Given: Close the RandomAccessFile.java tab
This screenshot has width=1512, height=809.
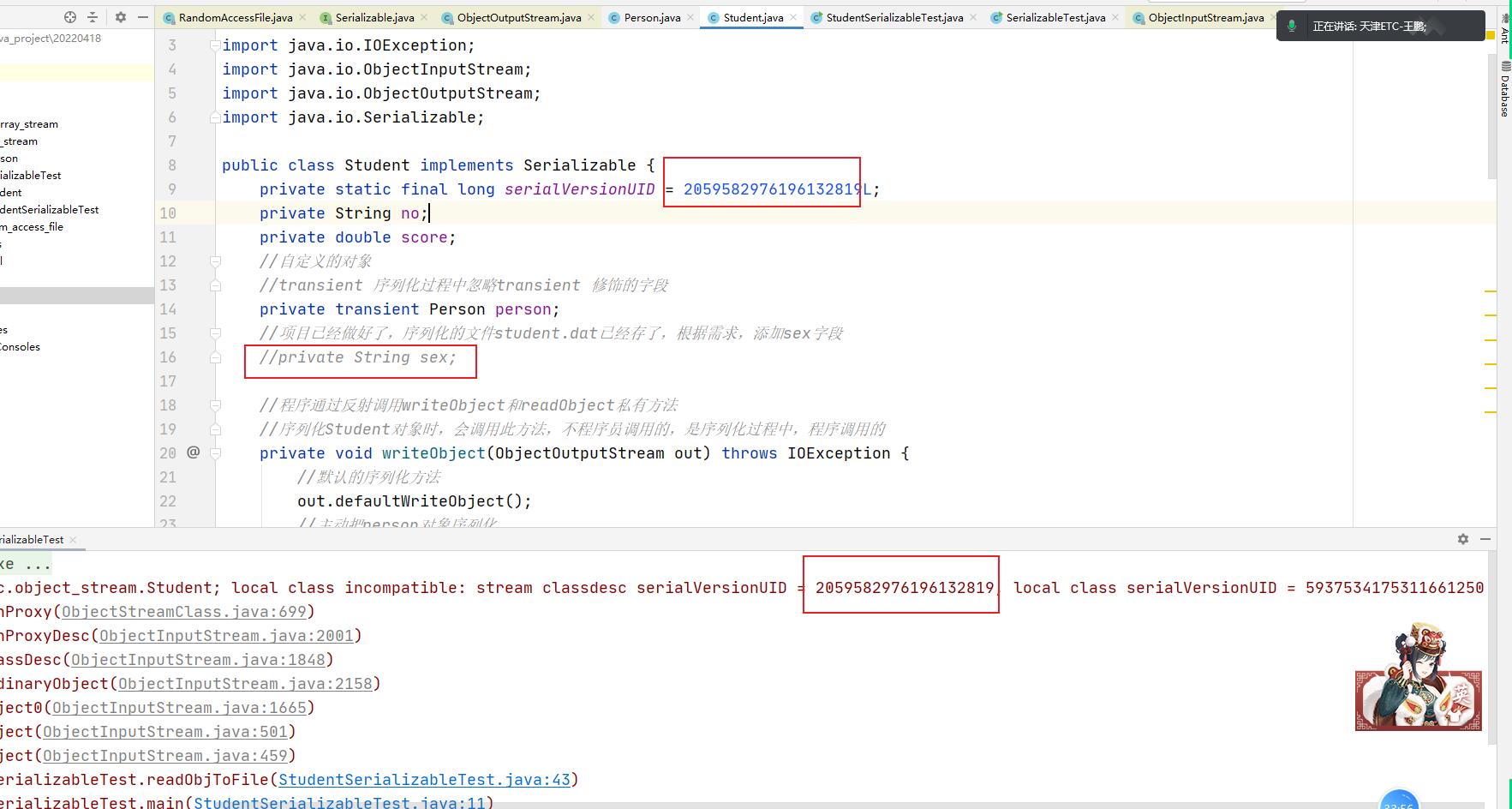Looking at the screenshot, I should click(302, 17).
